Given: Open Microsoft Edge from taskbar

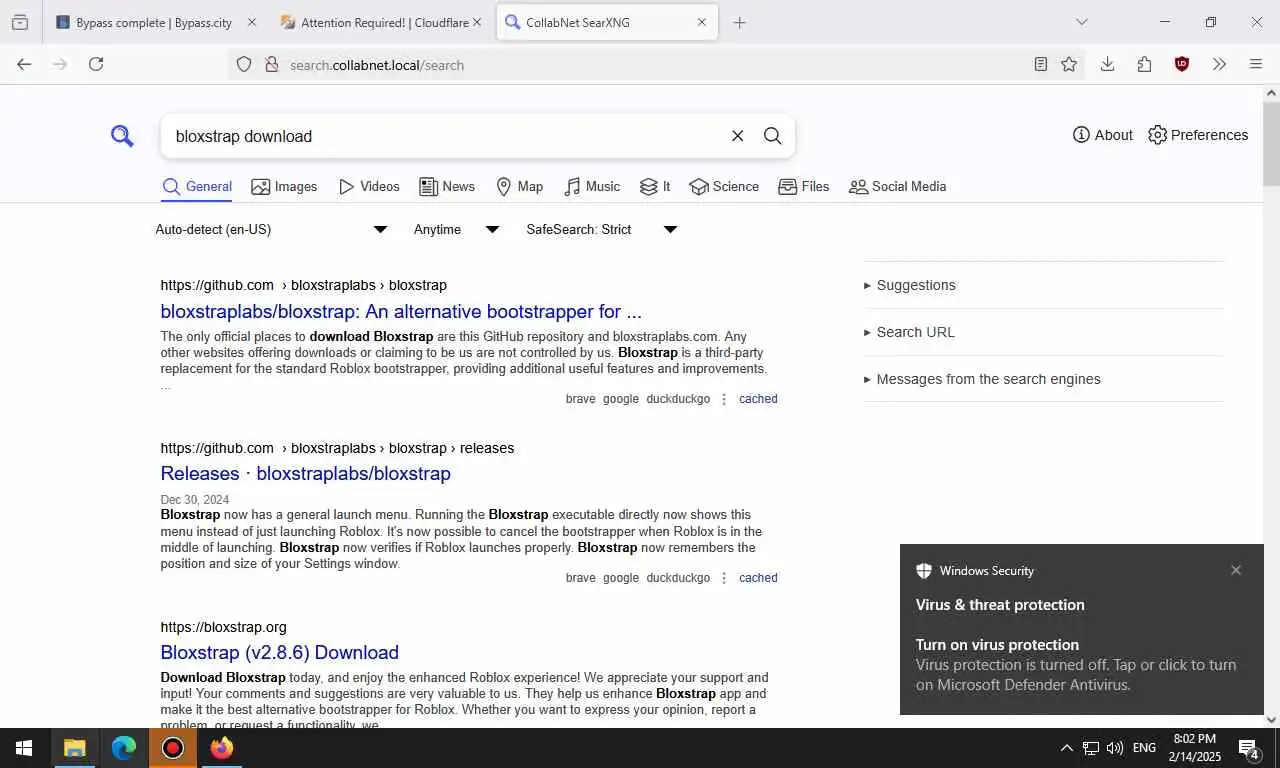Looking at the screenshot, I should (x=123, y=748).
